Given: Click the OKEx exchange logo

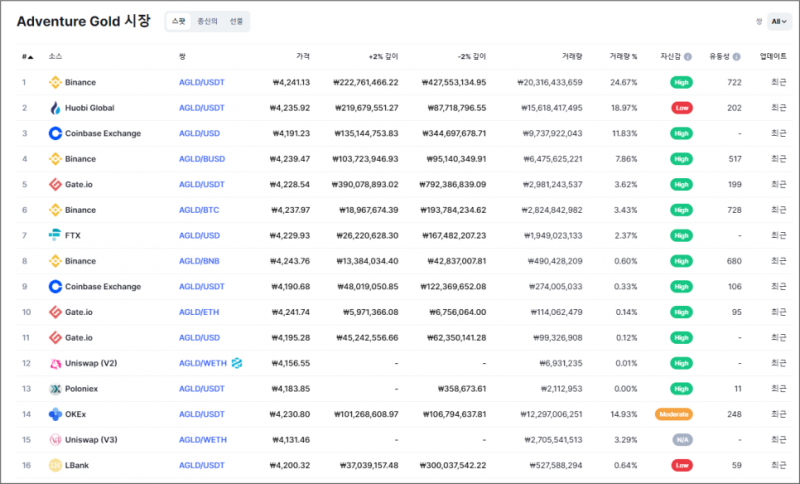Looking at the screenshot, I should point(55,413).
